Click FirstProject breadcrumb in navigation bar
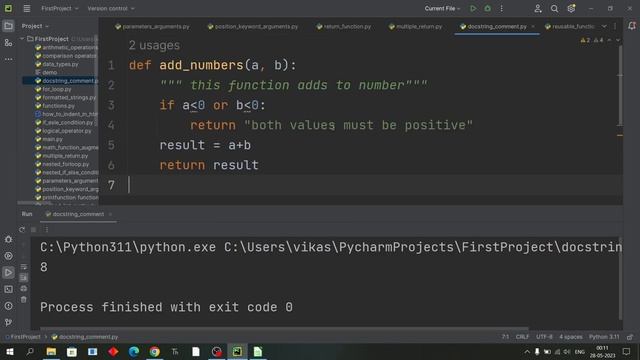The height and width of the screenshot is (360, 640). [23, 337]
